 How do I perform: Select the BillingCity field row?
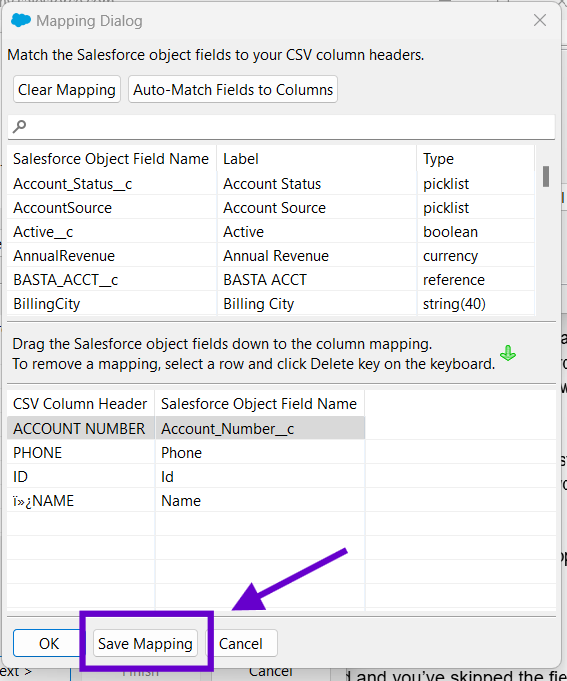click(271, 304)
